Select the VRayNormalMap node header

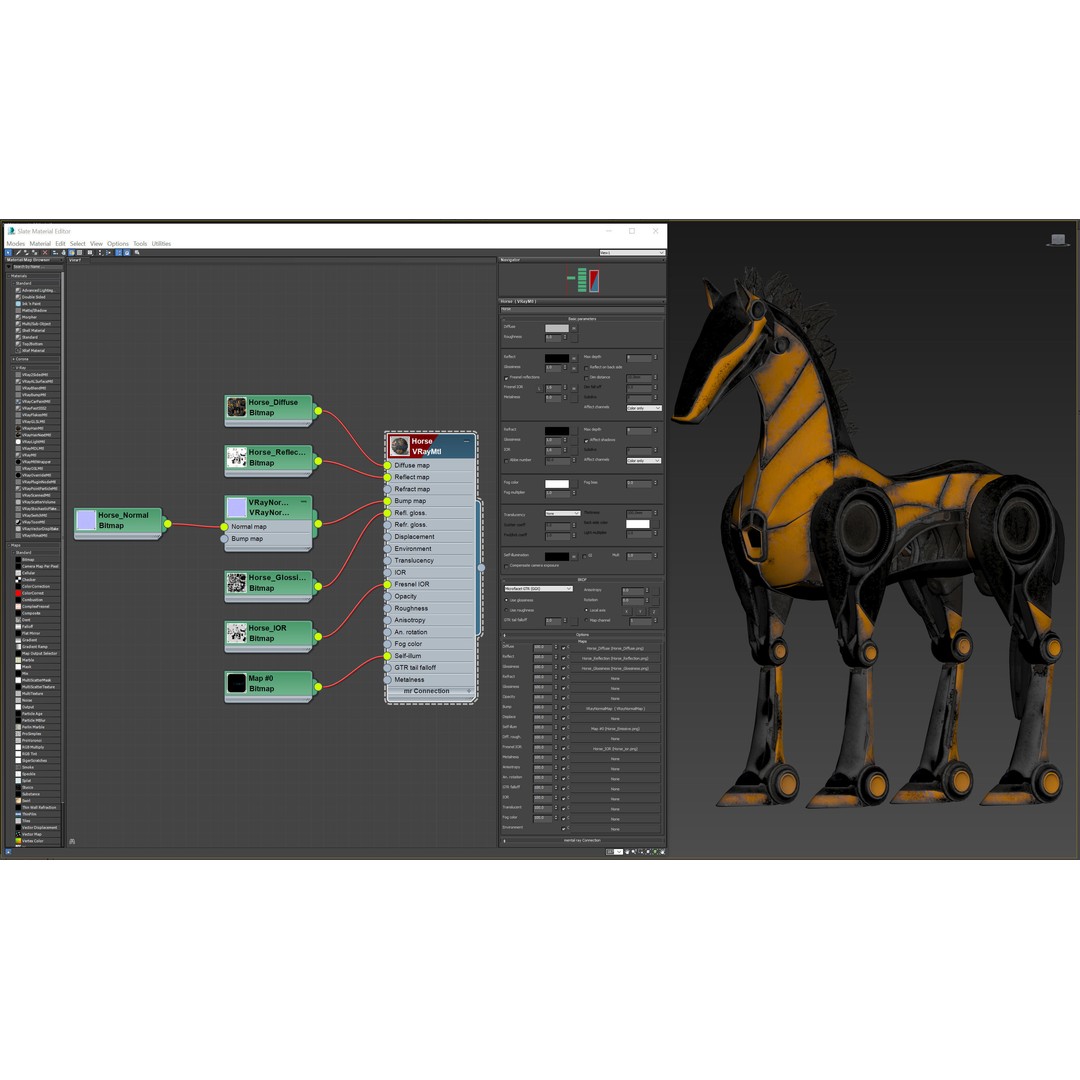(269, 508)
